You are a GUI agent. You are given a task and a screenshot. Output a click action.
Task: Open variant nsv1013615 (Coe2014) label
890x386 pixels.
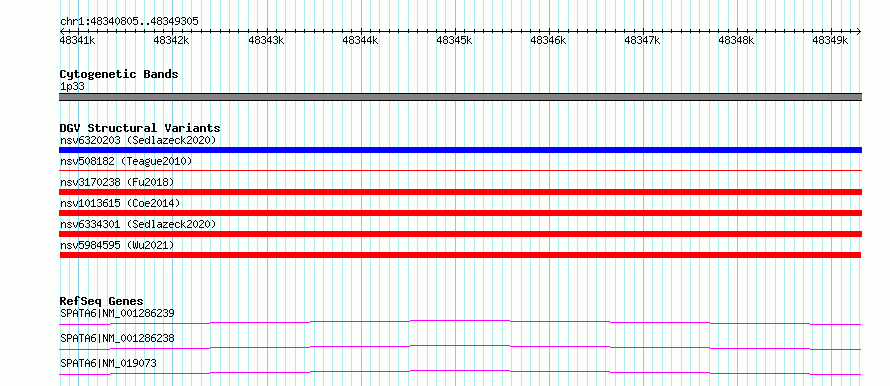point(120,203)
